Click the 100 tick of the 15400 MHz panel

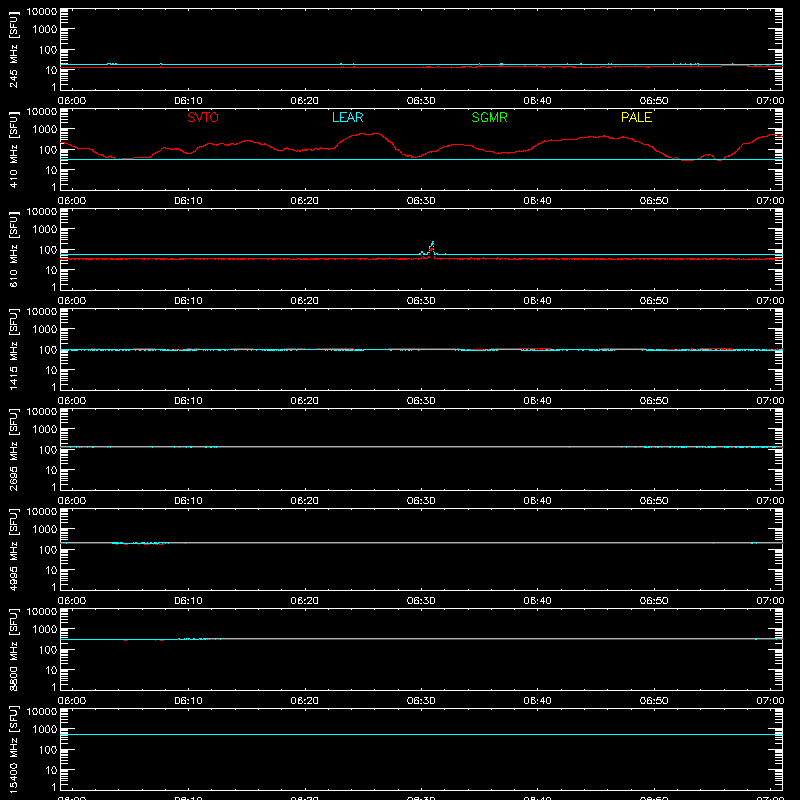pos(48,750)
